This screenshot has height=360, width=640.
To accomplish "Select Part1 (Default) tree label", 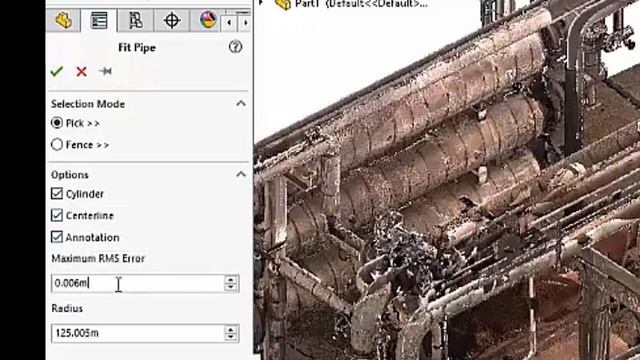I will pos(361,4).
